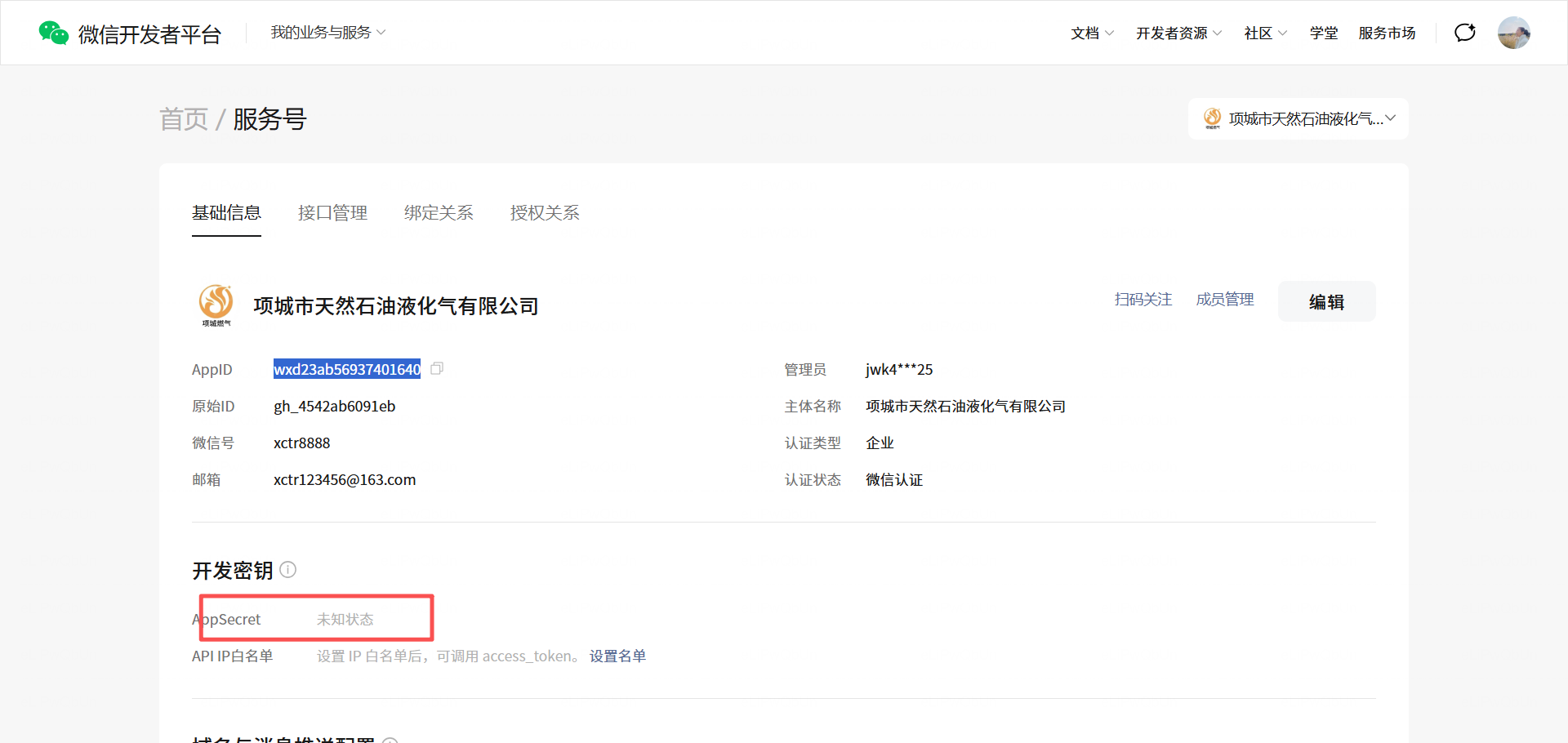1568x743 pixels.
Task: Click the highlighted AppID wxd23ab56937401640
Action: (347, 369)
